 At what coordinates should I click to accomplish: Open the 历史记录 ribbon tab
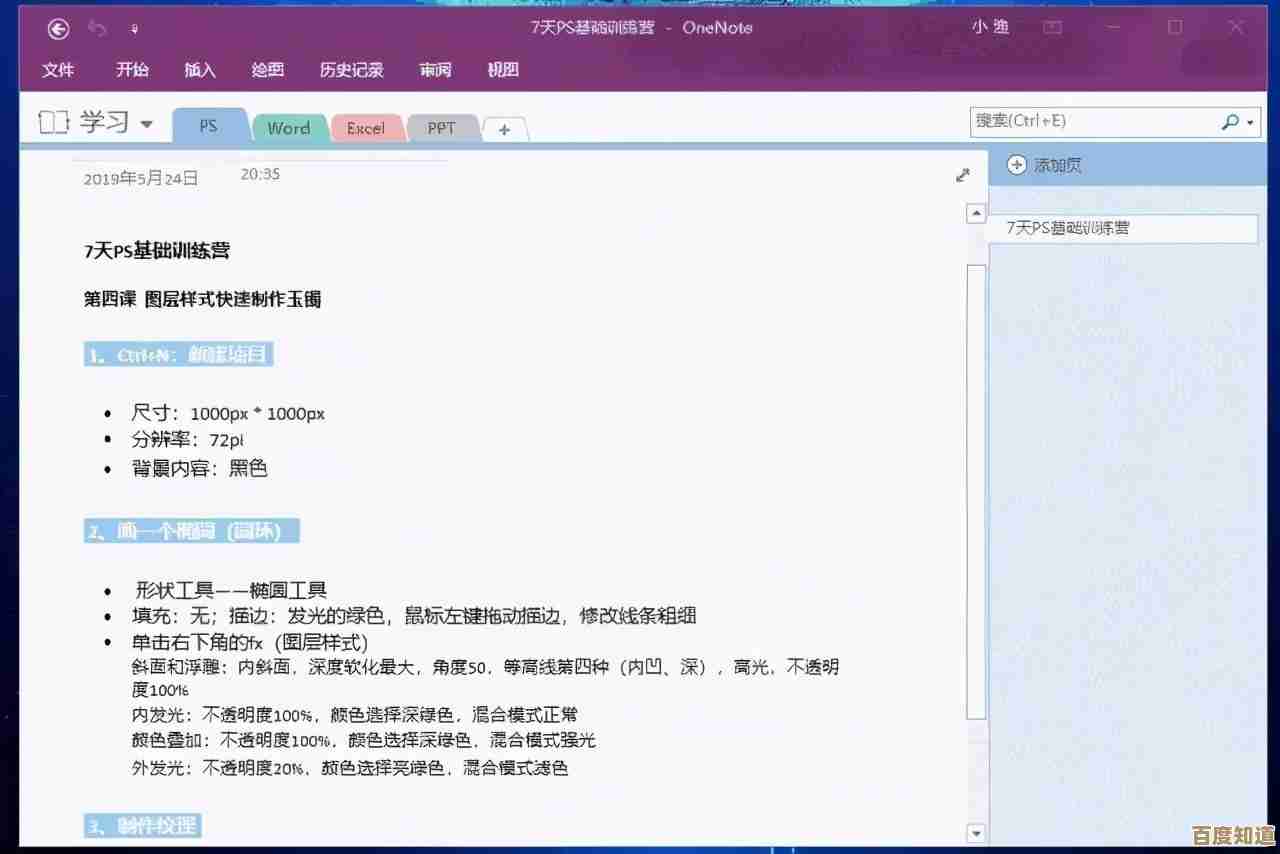(x=351, y=70)
